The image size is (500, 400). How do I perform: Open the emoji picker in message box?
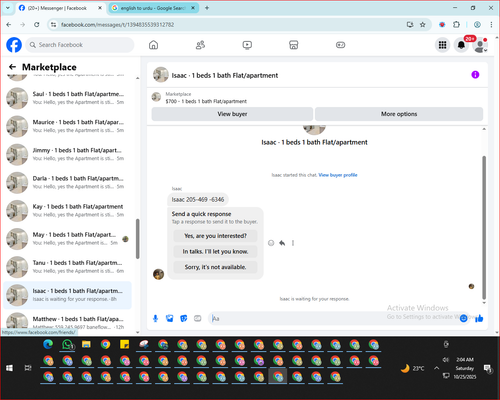pyautogui.click(x=463, y=318)
